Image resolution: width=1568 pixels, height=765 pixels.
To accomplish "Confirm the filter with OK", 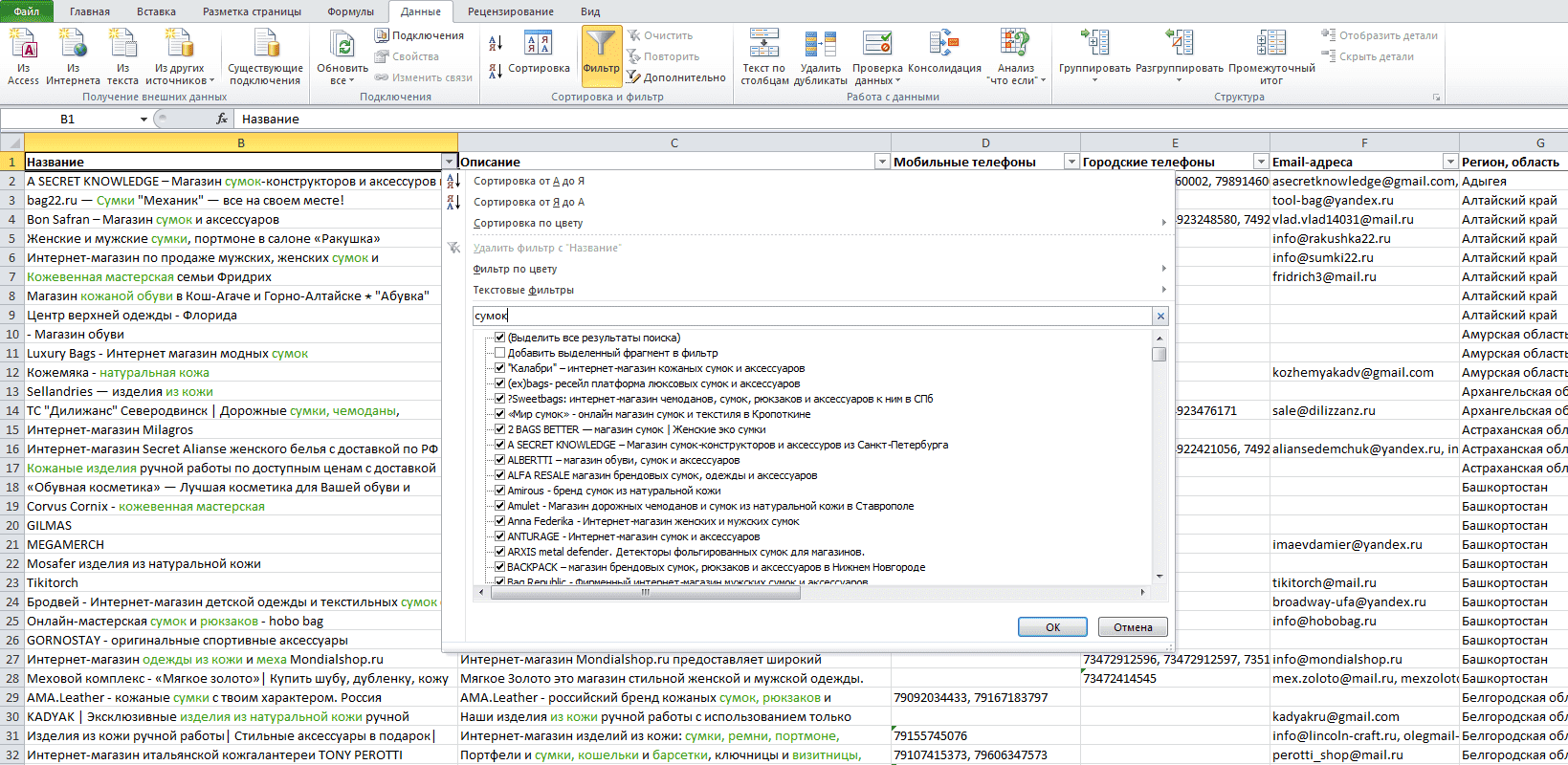I will tap(1052, 627).
